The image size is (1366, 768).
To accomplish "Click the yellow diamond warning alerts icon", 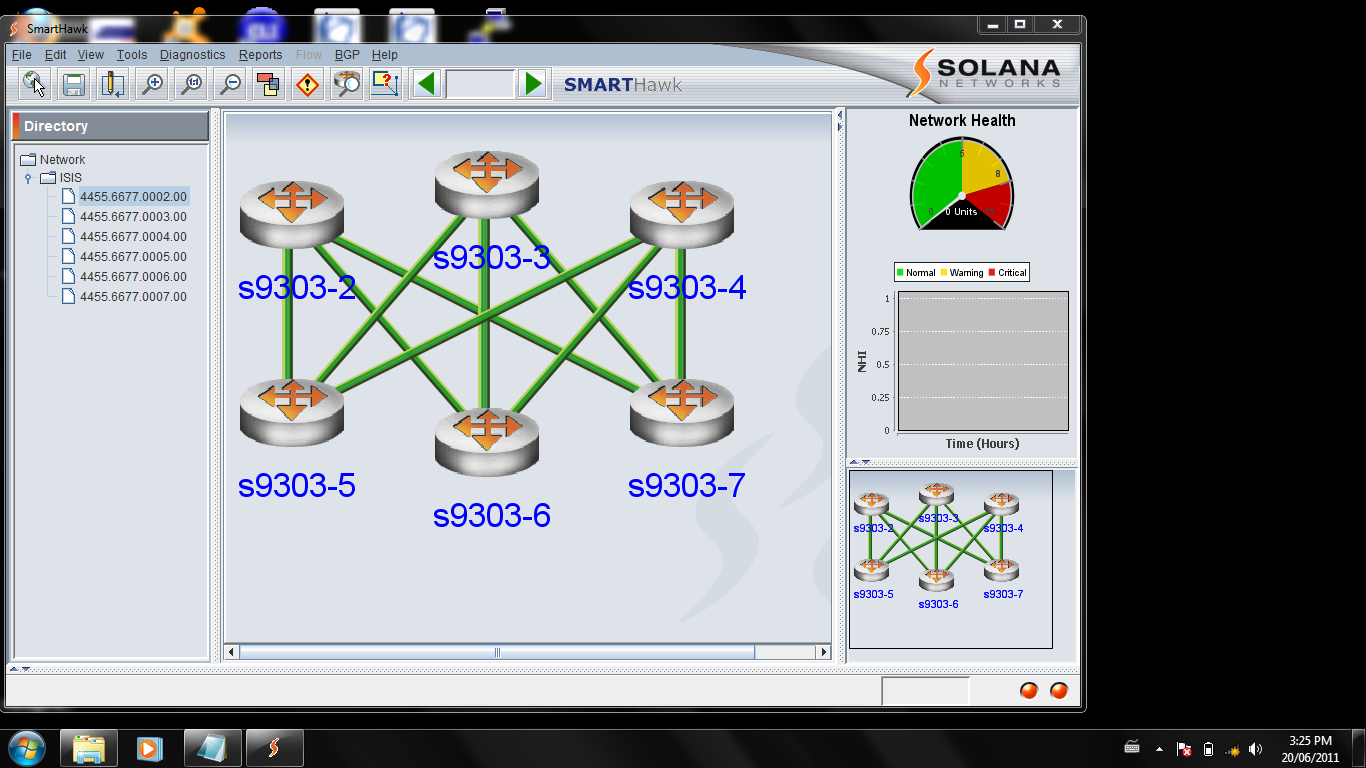I will click(307, 84).
